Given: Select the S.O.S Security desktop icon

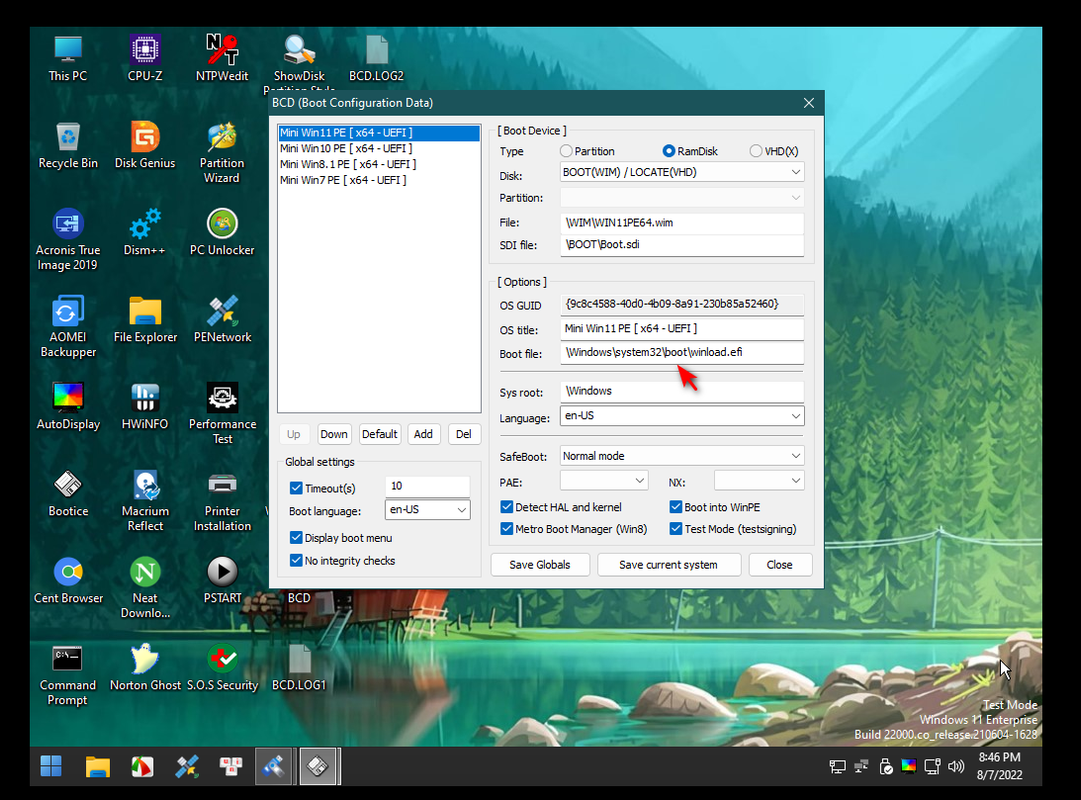Looking at the screenshot, I should click(222, 666).
